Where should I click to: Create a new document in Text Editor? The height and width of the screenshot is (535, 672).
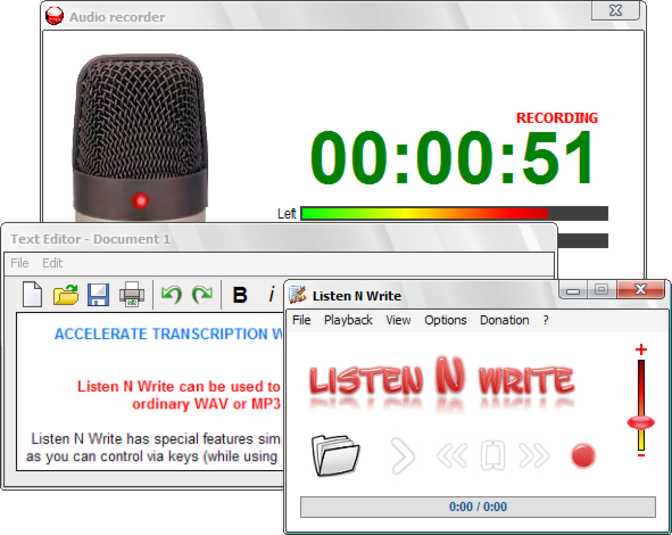click(32, 294)
